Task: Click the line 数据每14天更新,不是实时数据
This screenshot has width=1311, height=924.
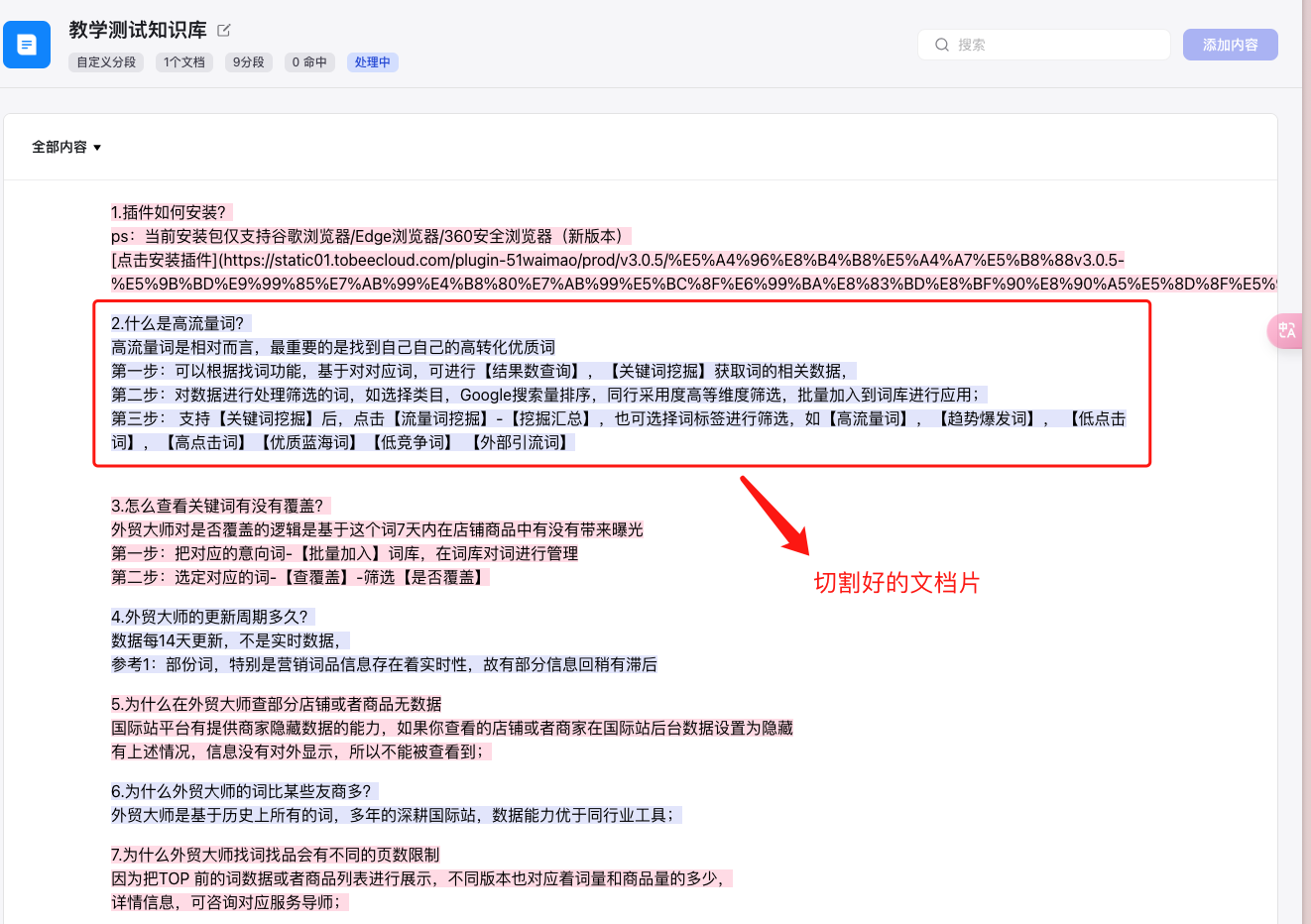Action: pos(230,640)
